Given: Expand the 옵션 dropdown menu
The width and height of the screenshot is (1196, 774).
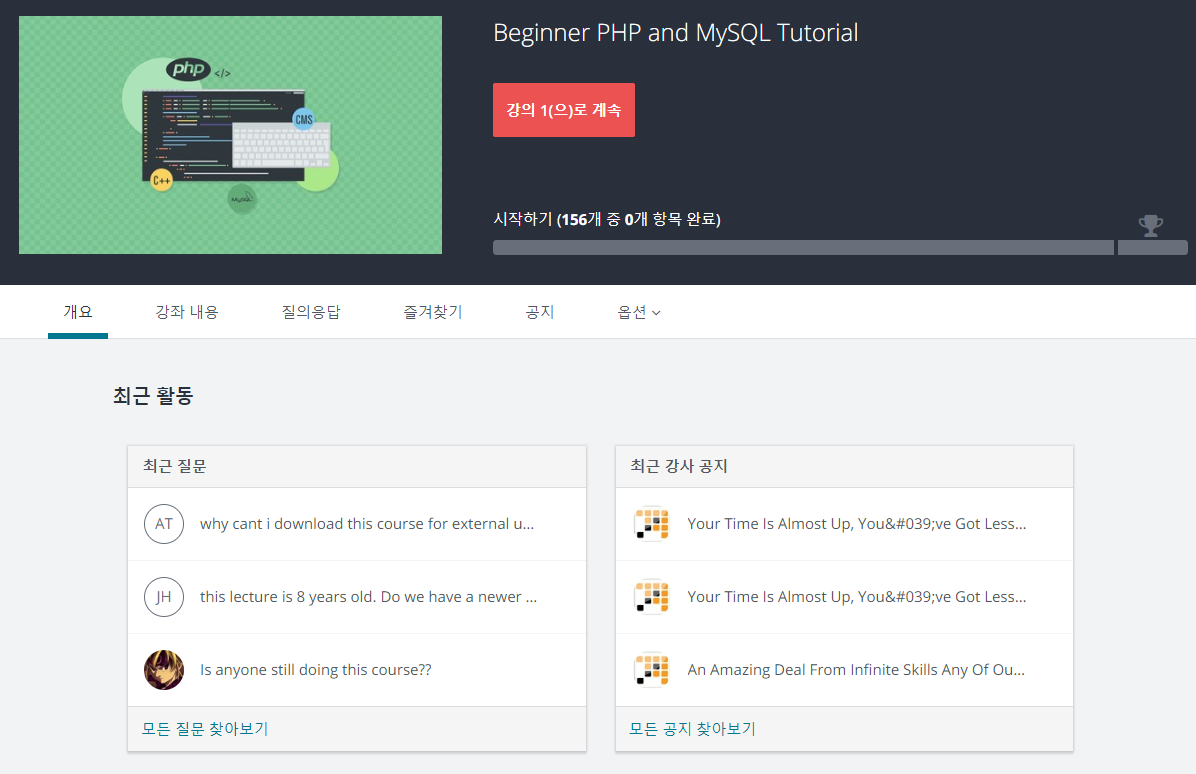Looking at the screenshot, I should (639, 312).
